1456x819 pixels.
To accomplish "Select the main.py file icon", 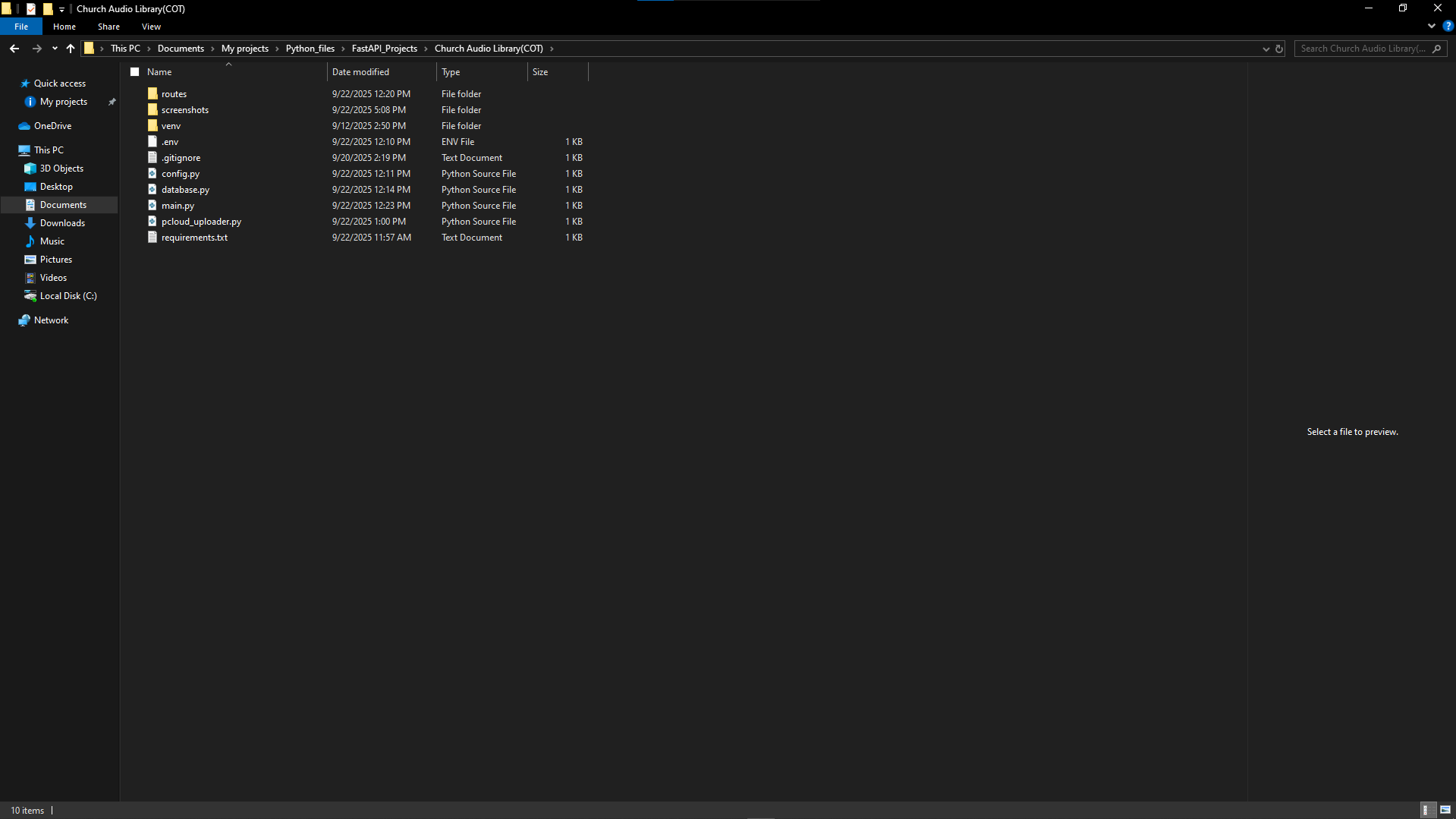I will point(153,206).
